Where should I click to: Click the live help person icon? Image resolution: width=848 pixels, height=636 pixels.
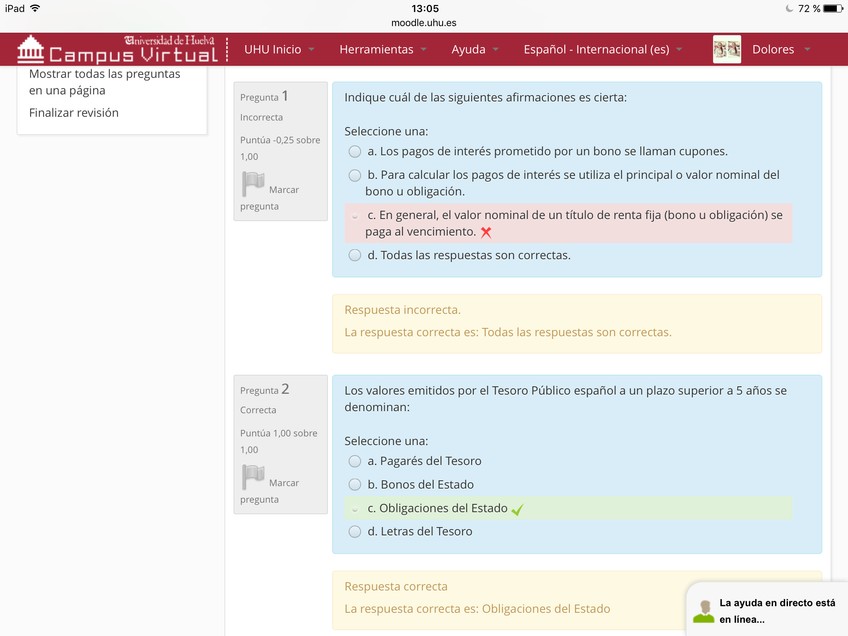click(704, 611)
